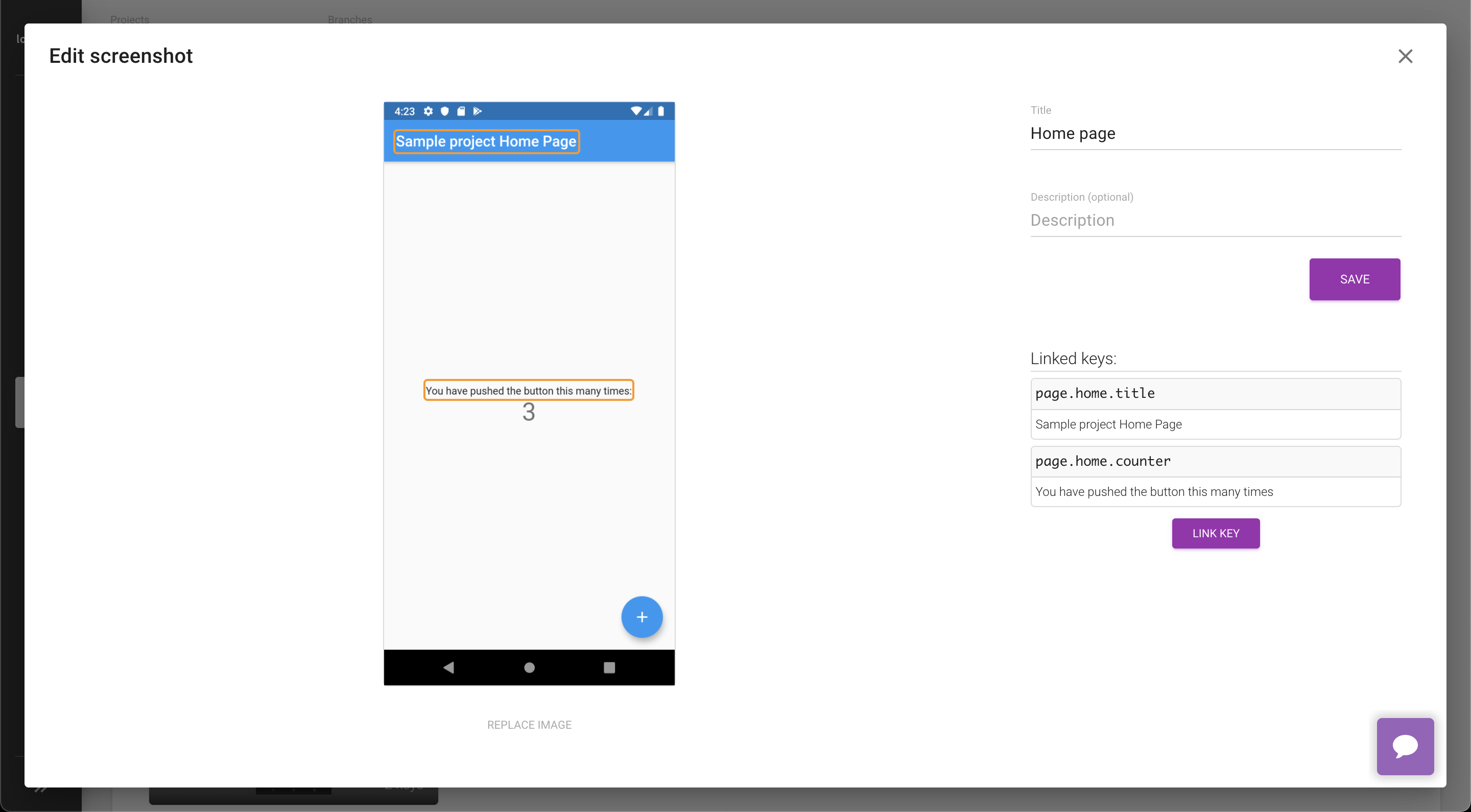Click the counter number 3 on screenshot

[x=529, y=412]
